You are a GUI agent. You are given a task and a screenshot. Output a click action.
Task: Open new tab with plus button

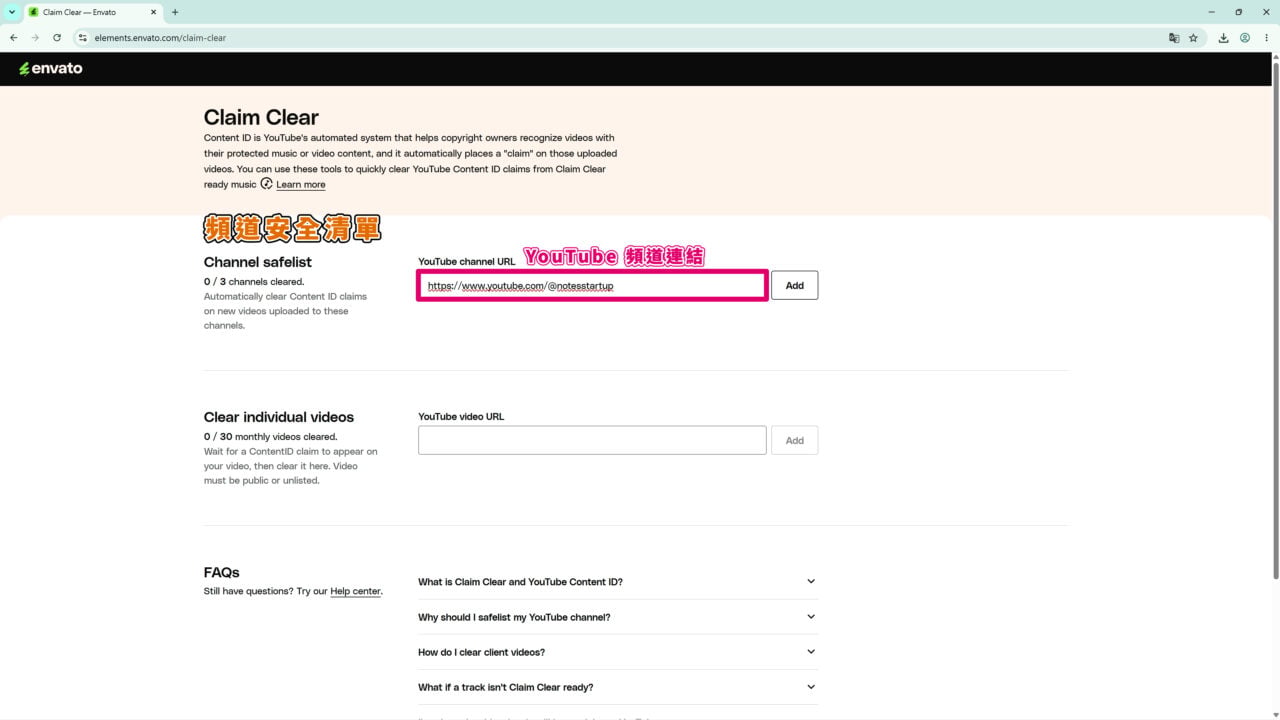click(175, 12)
